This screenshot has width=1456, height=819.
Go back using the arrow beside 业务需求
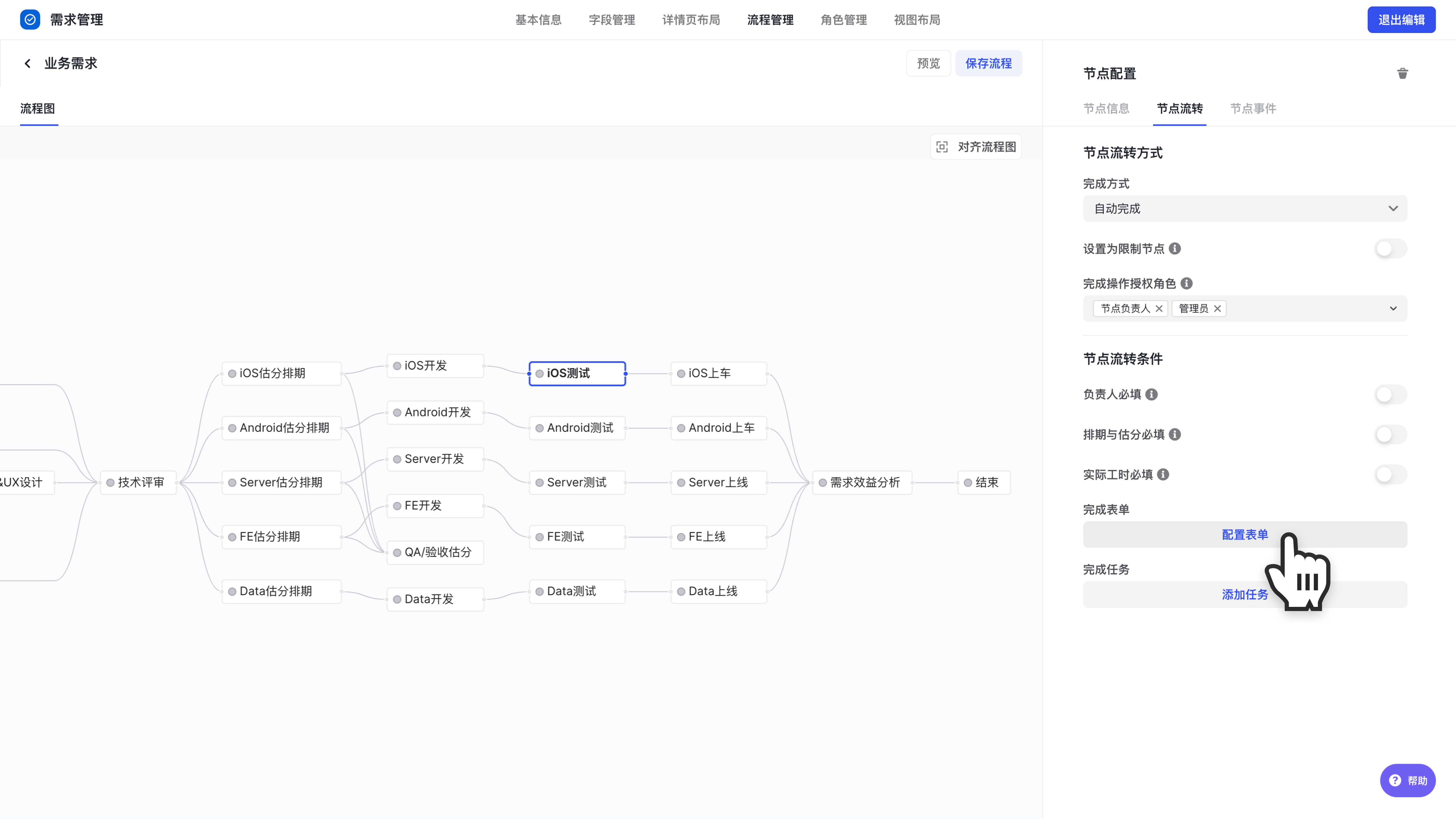[x=27, y=63]
